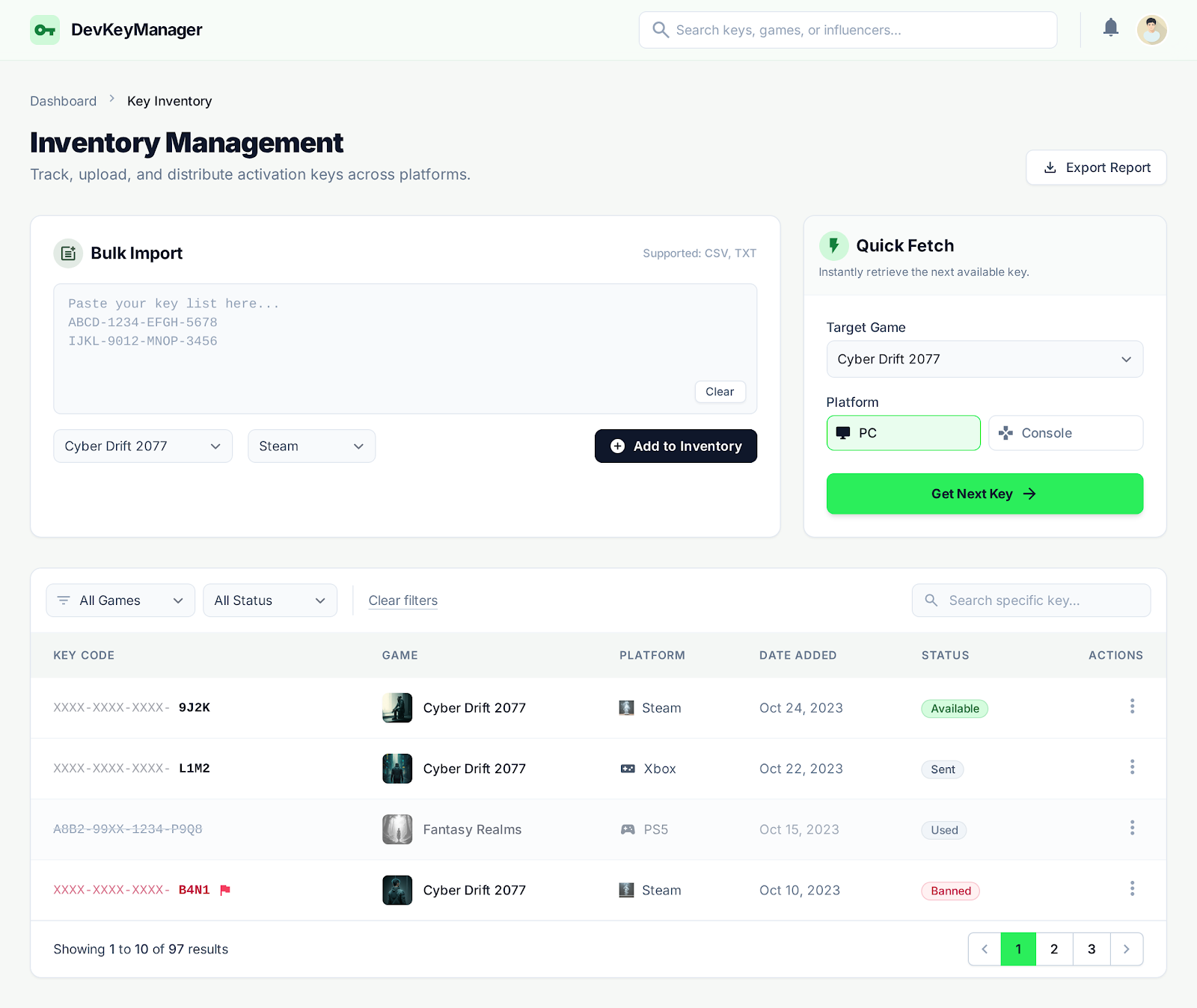Screen dimensions: 1197x1008
Task: Click the Clear filters link
Action: (x=402, y=600)
